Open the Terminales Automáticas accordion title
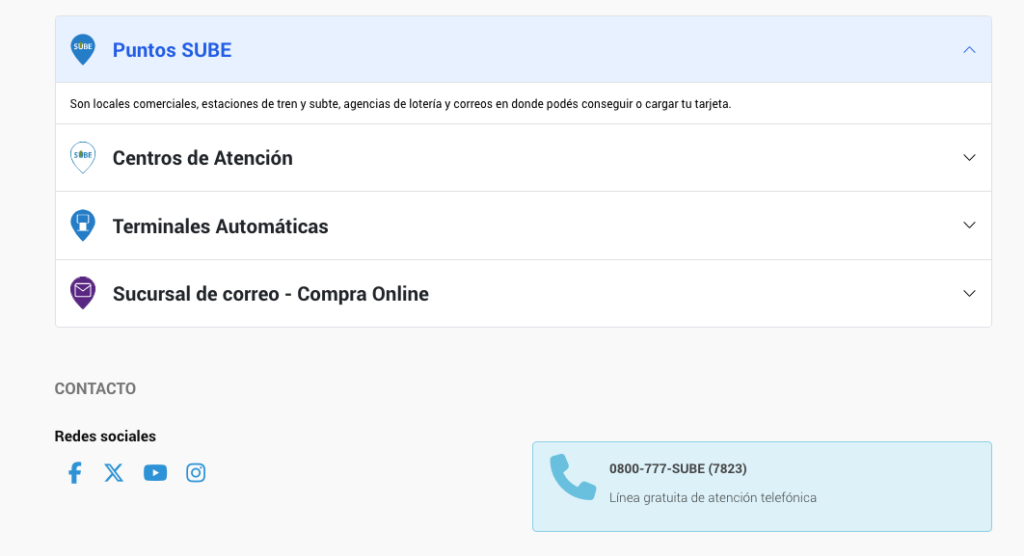This screenshot has width=1024, height=556. pyautogui.click(x=220, y=226)
